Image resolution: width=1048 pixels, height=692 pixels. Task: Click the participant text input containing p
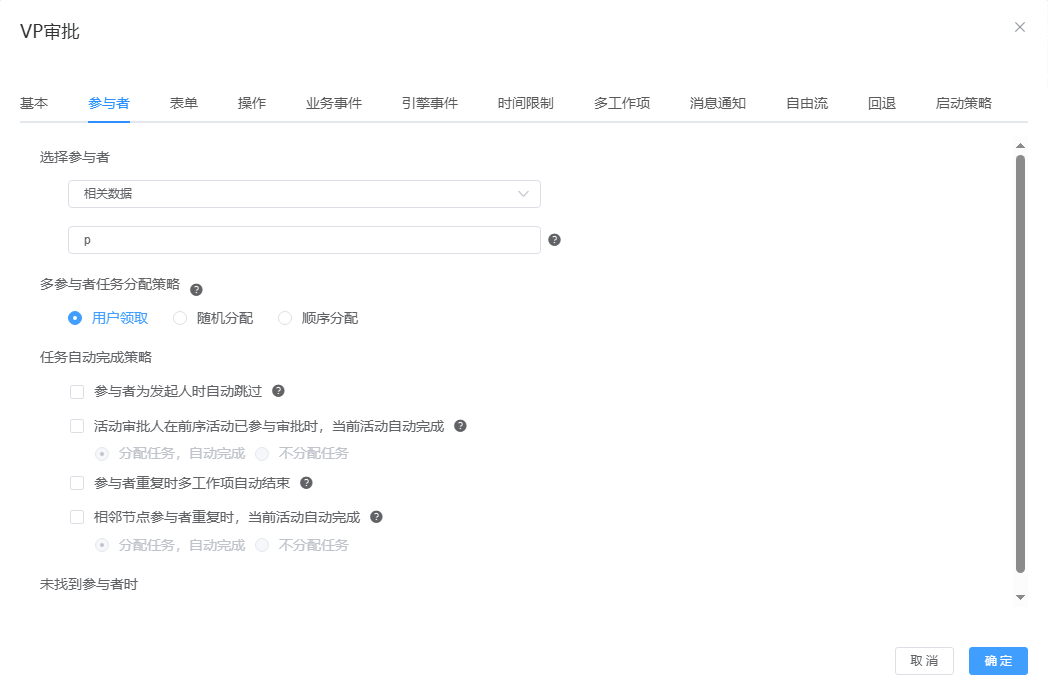pyautogui.click(x=304, y=240)
